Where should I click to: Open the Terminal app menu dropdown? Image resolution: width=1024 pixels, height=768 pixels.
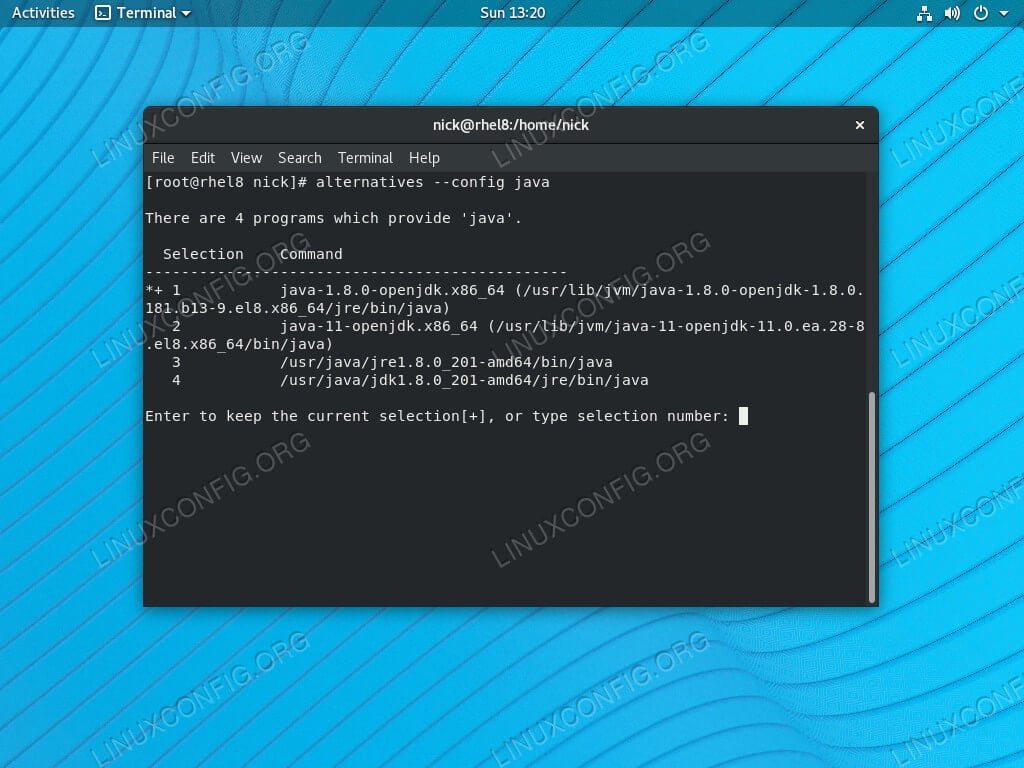[143, 13]
